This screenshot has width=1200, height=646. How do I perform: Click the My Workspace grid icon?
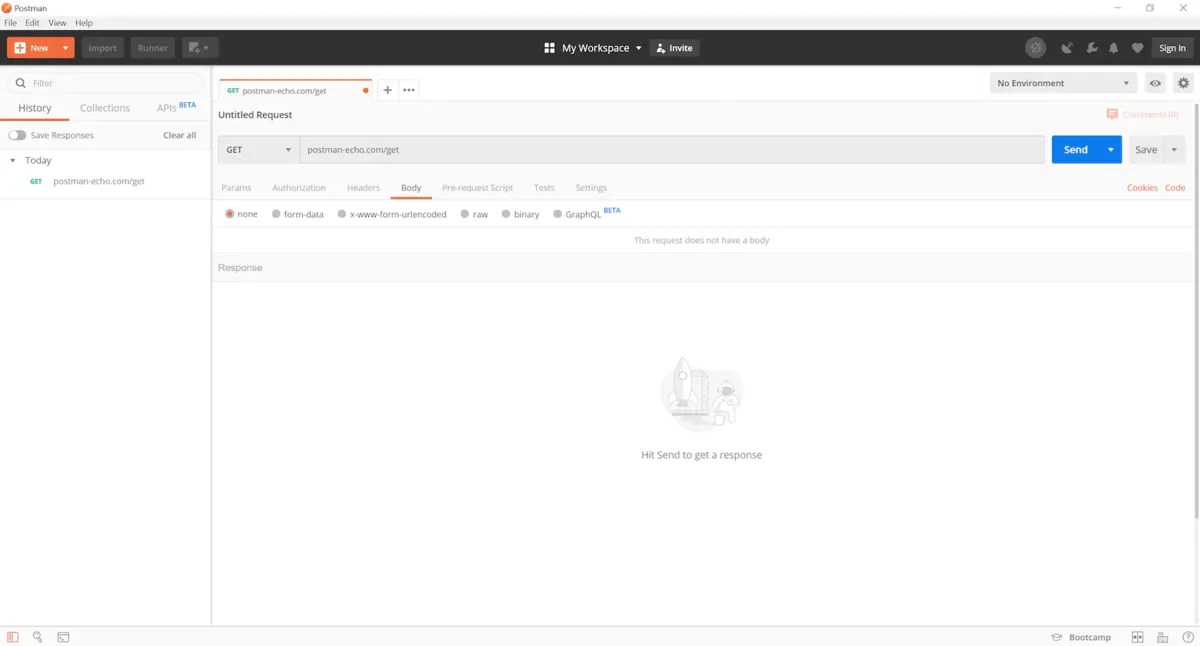549,48
